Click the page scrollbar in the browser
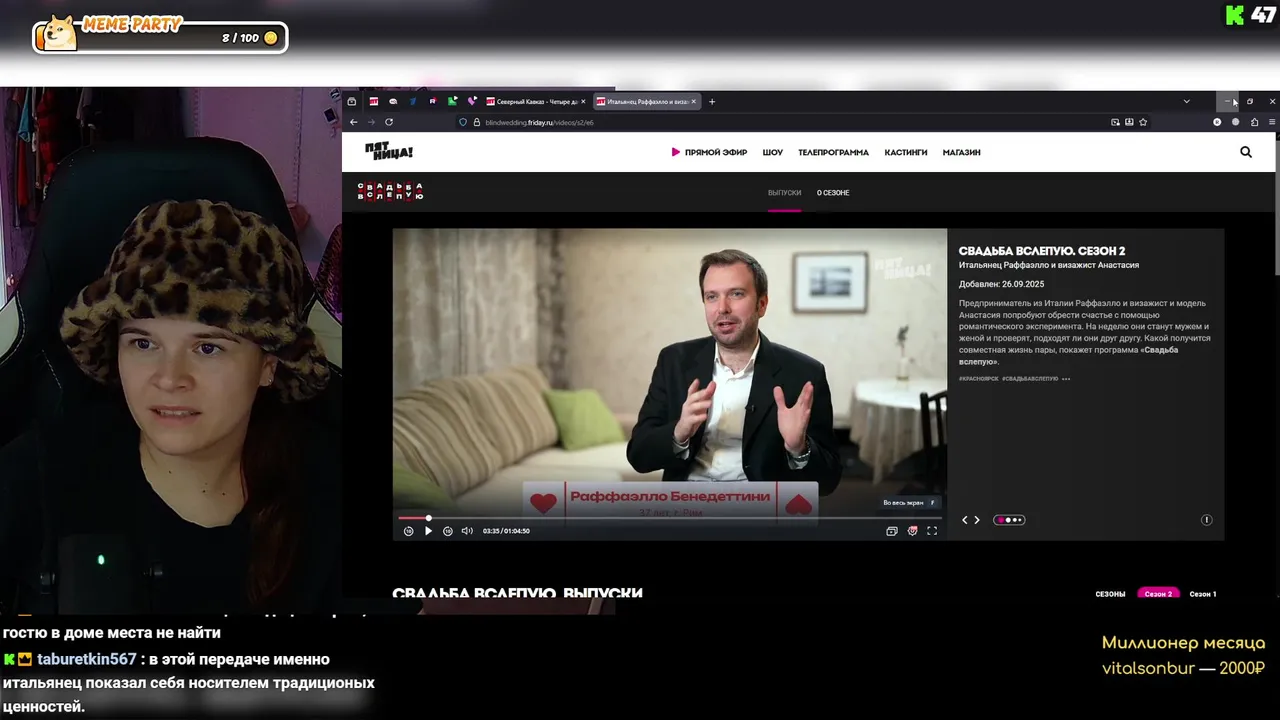The image size is (1280, 720). coord(1276,205)
